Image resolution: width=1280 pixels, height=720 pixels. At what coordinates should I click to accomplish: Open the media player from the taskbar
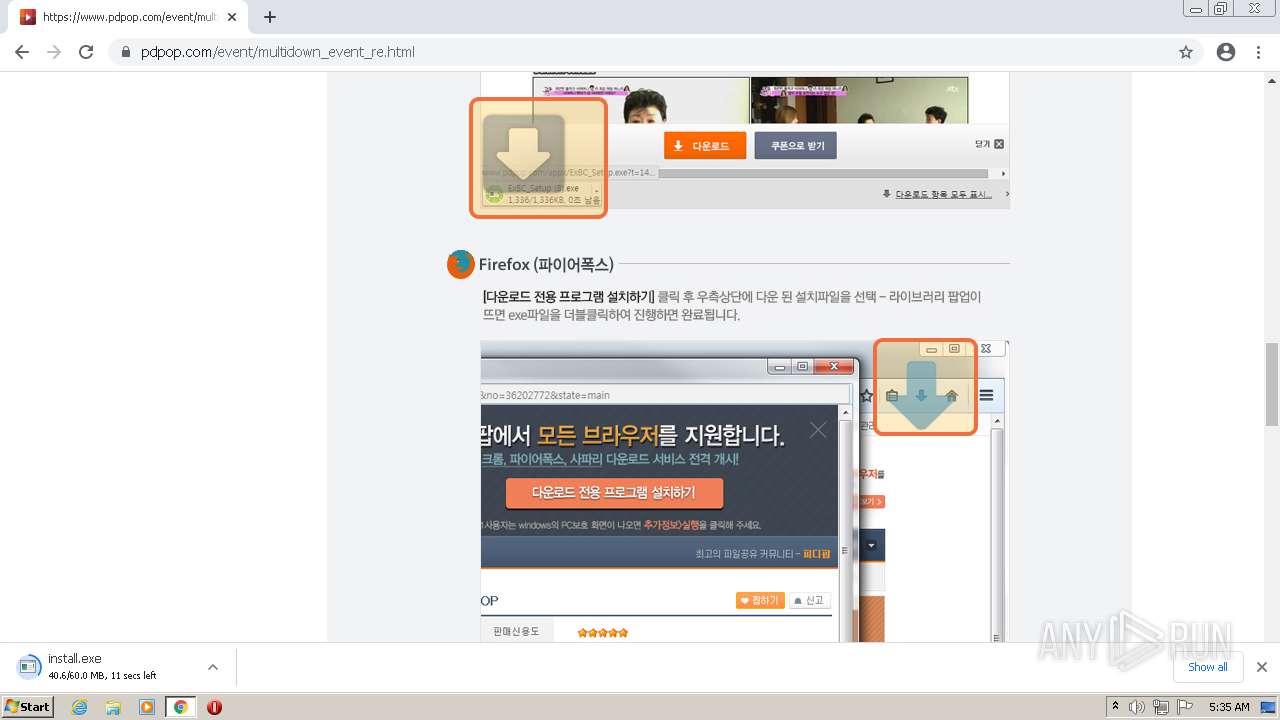point(147,707)
